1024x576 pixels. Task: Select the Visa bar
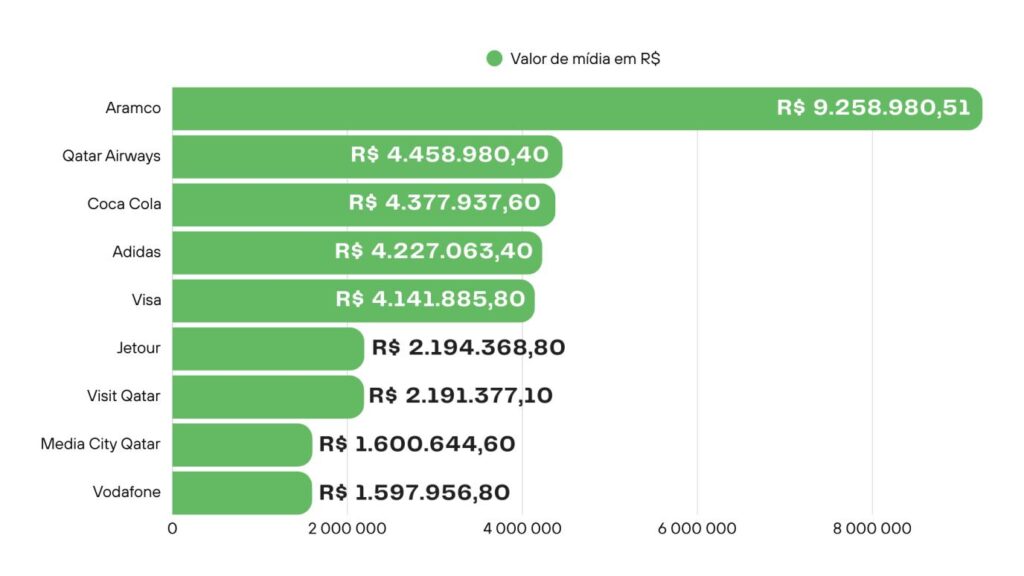coord(250,300)
